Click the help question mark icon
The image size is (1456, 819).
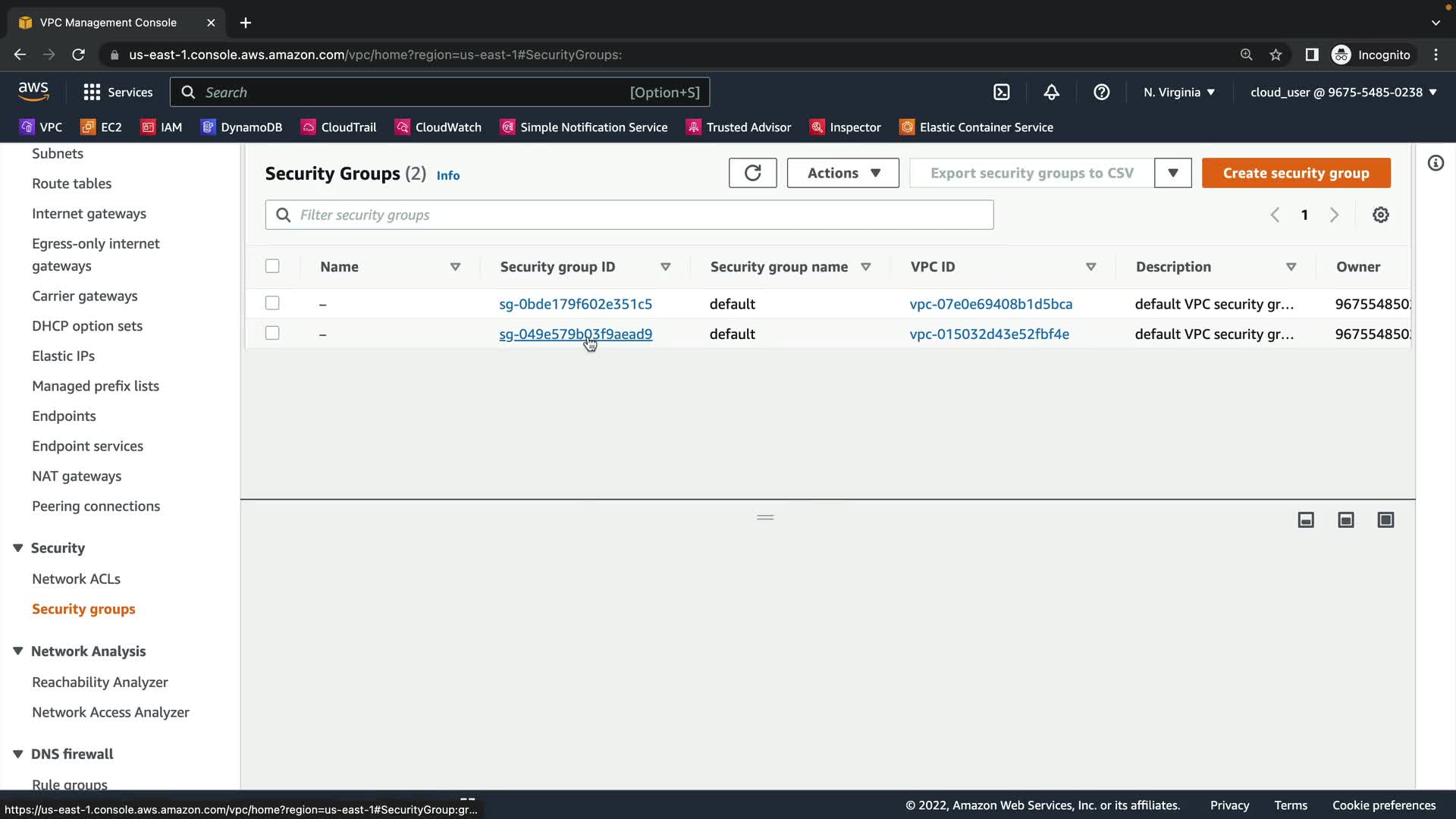tap(1101, 93)
